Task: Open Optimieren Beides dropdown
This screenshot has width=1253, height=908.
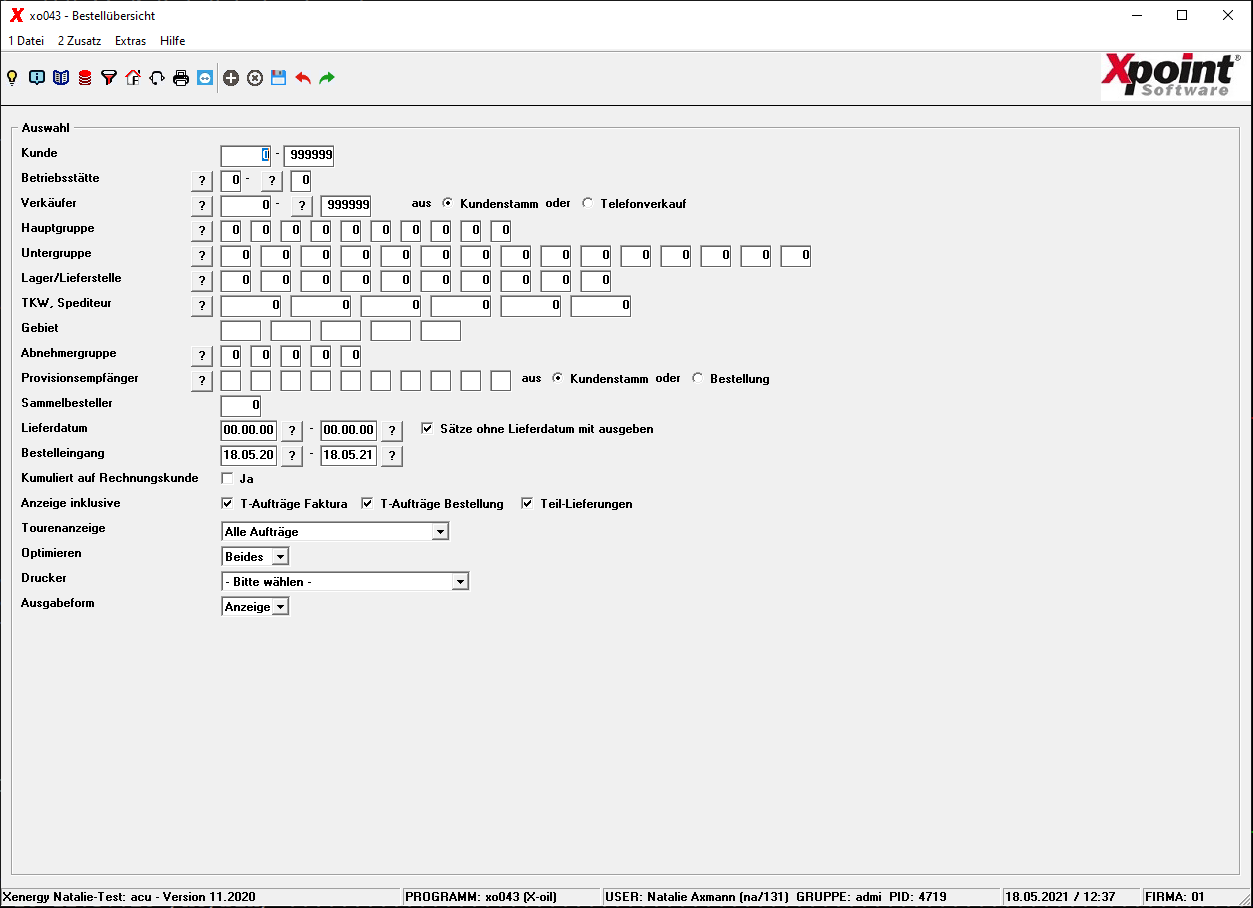Action: [255, 556]
